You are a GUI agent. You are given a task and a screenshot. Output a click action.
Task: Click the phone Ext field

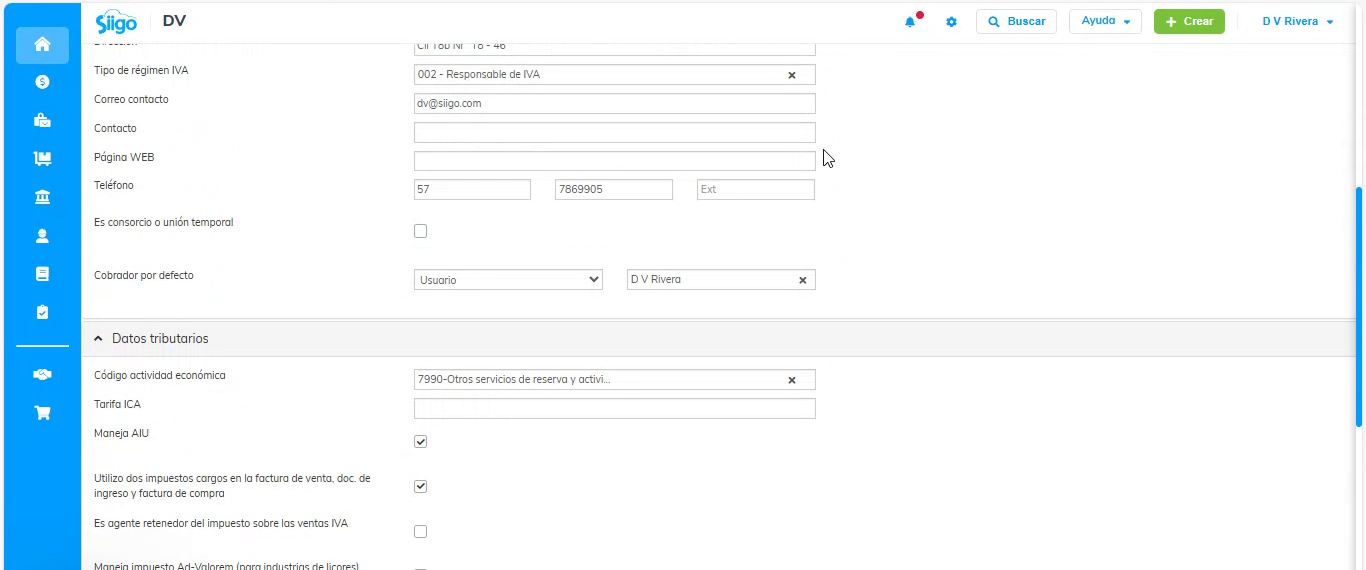[x=756, y=189]
